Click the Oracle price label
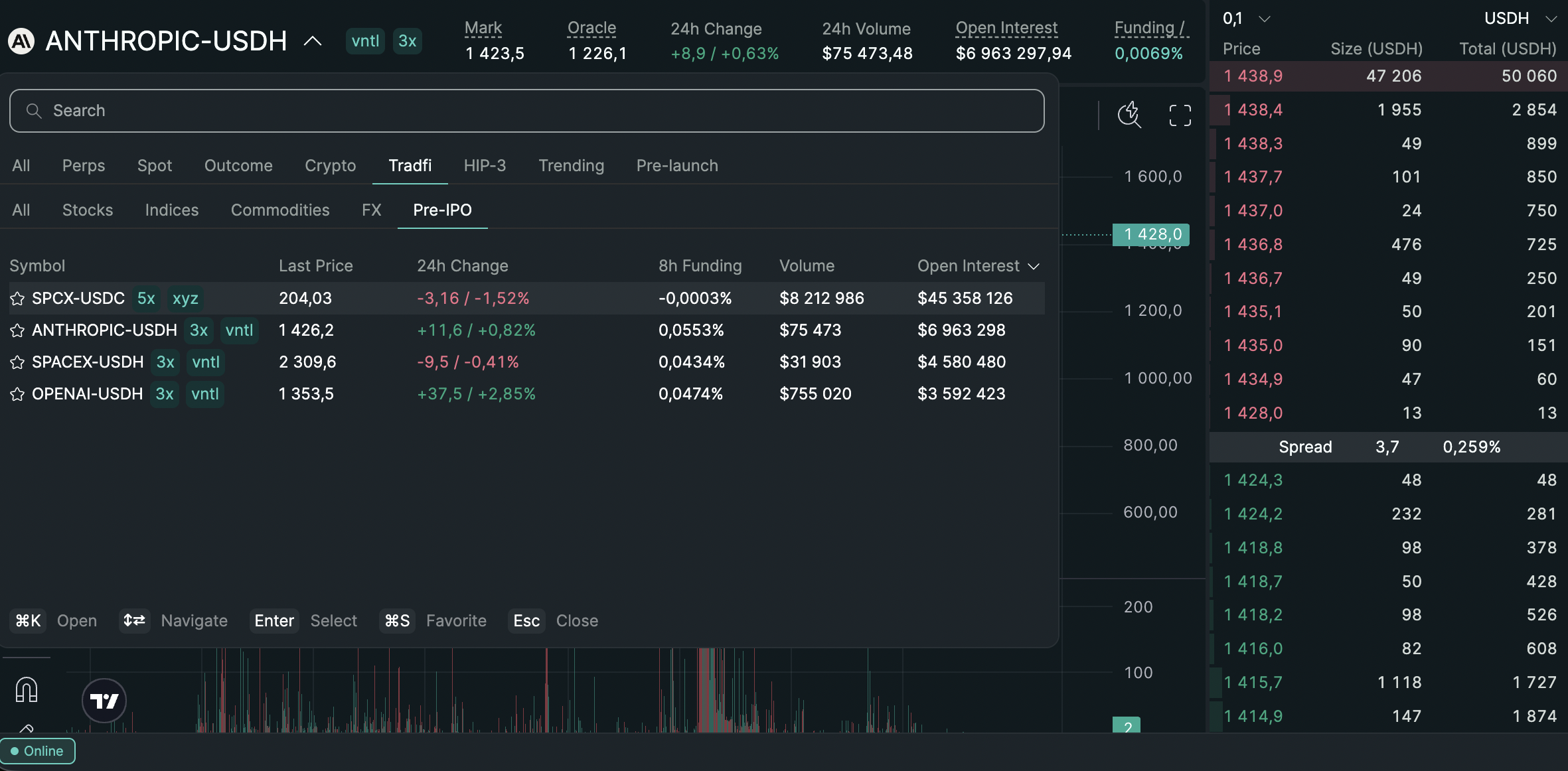1568x771 pixels. tap(592, 28)
